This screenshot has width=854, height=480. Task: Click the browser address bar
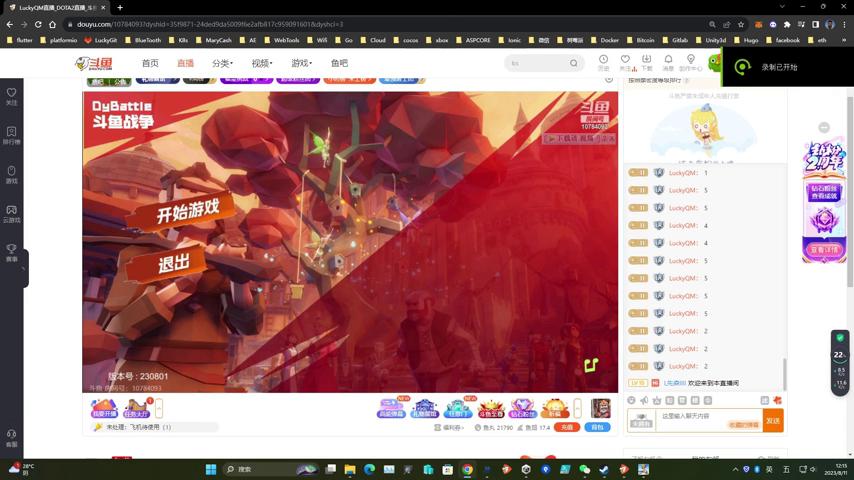pyautogui.click(x=387, y=24)
